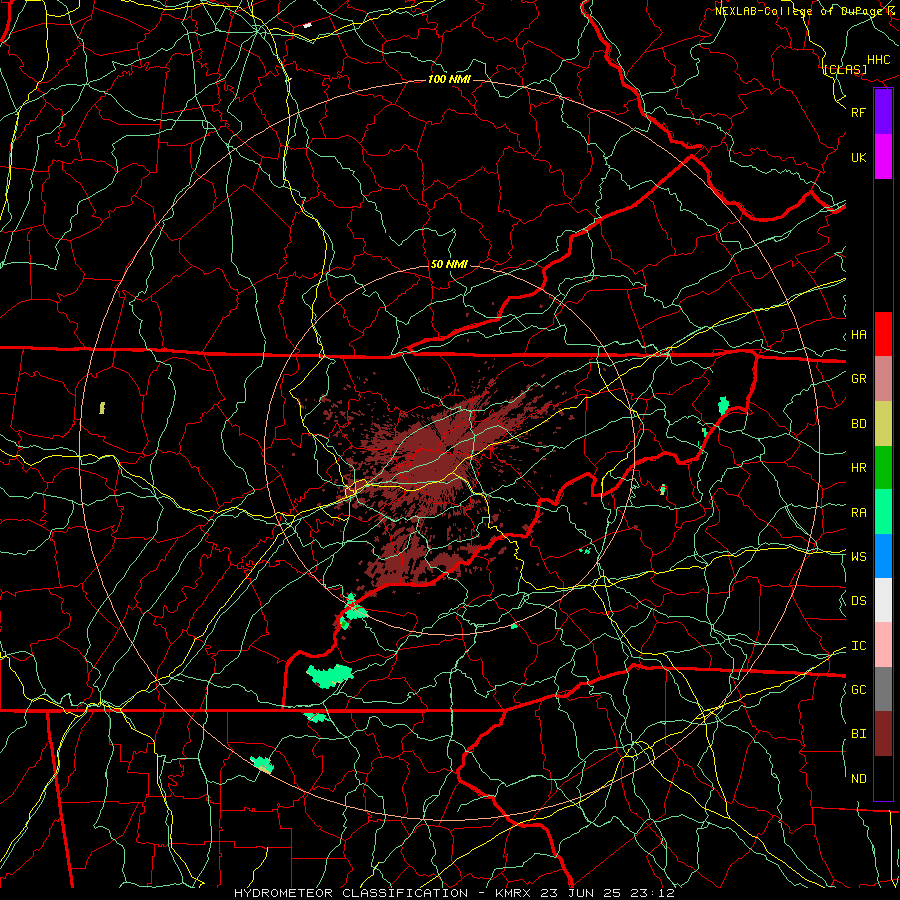
Task: Click the GC legend label
Action: (859, 690)
